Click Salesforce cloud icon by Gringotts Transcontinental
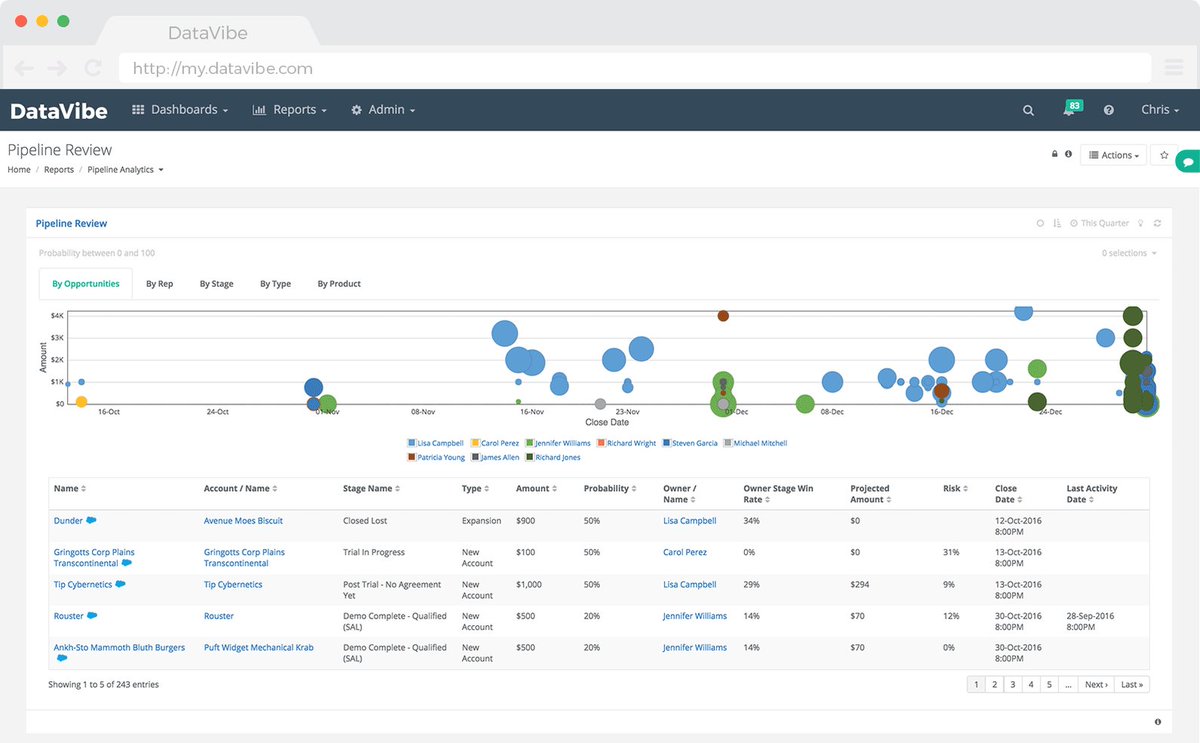The image size is (1200, 743). click(x=127, y=563)
